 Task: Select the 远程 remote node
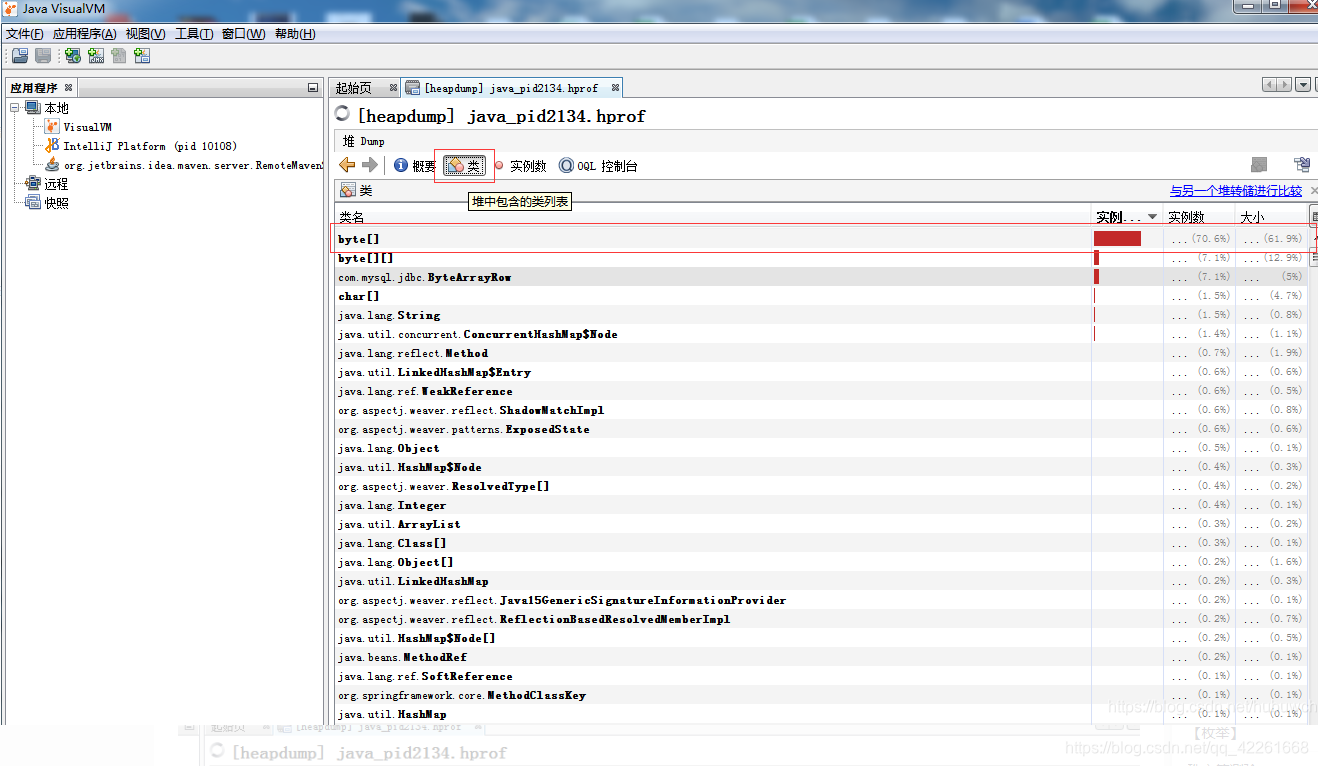tap(47, 184)
